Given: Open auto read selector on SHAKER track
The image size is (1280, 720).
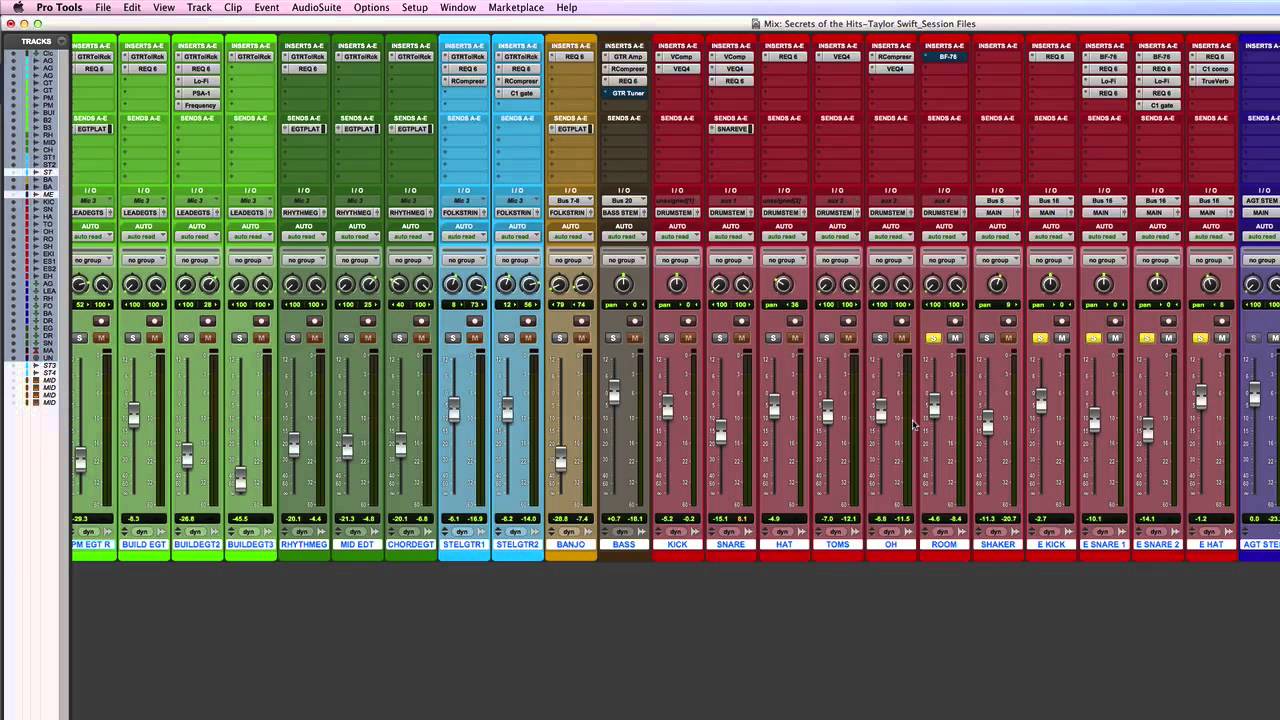Looking at the screenshot, I should (1000, 237).
